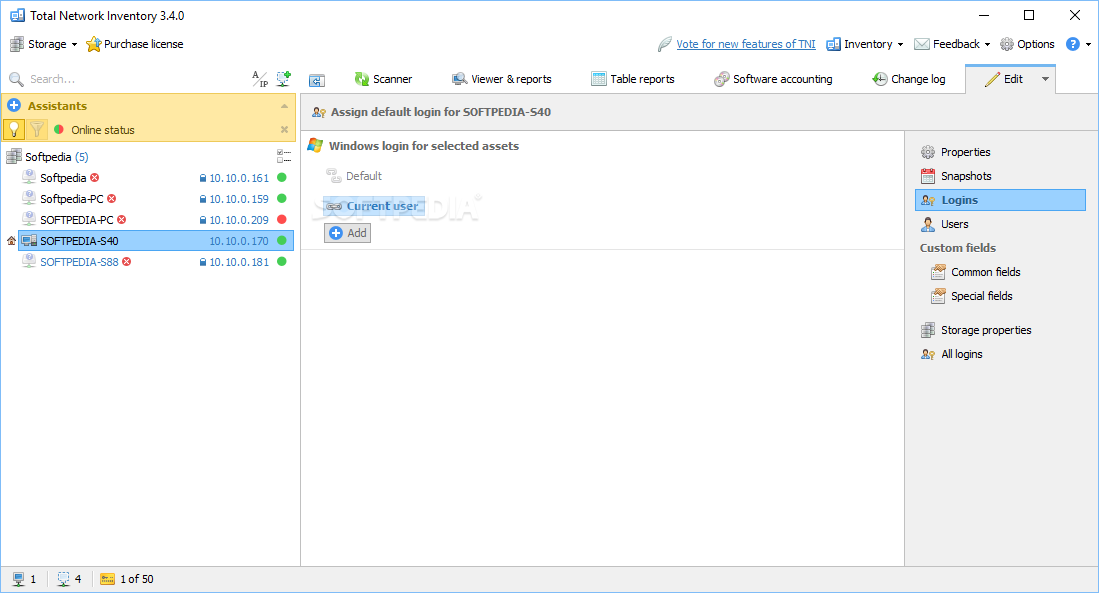The height and width of the screenshot is (593, 1099).
Task: Open Special fields
Action: tap(971, 296)
